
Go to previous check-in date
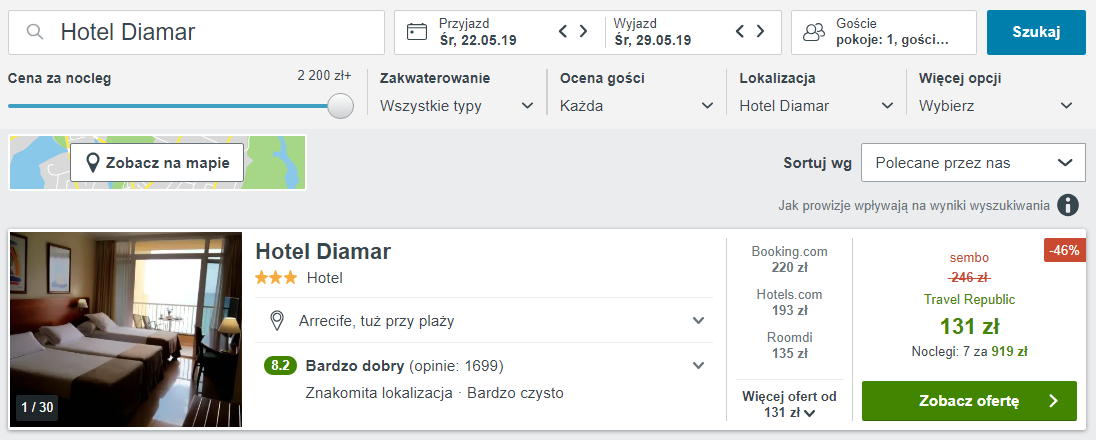(564, 32)
